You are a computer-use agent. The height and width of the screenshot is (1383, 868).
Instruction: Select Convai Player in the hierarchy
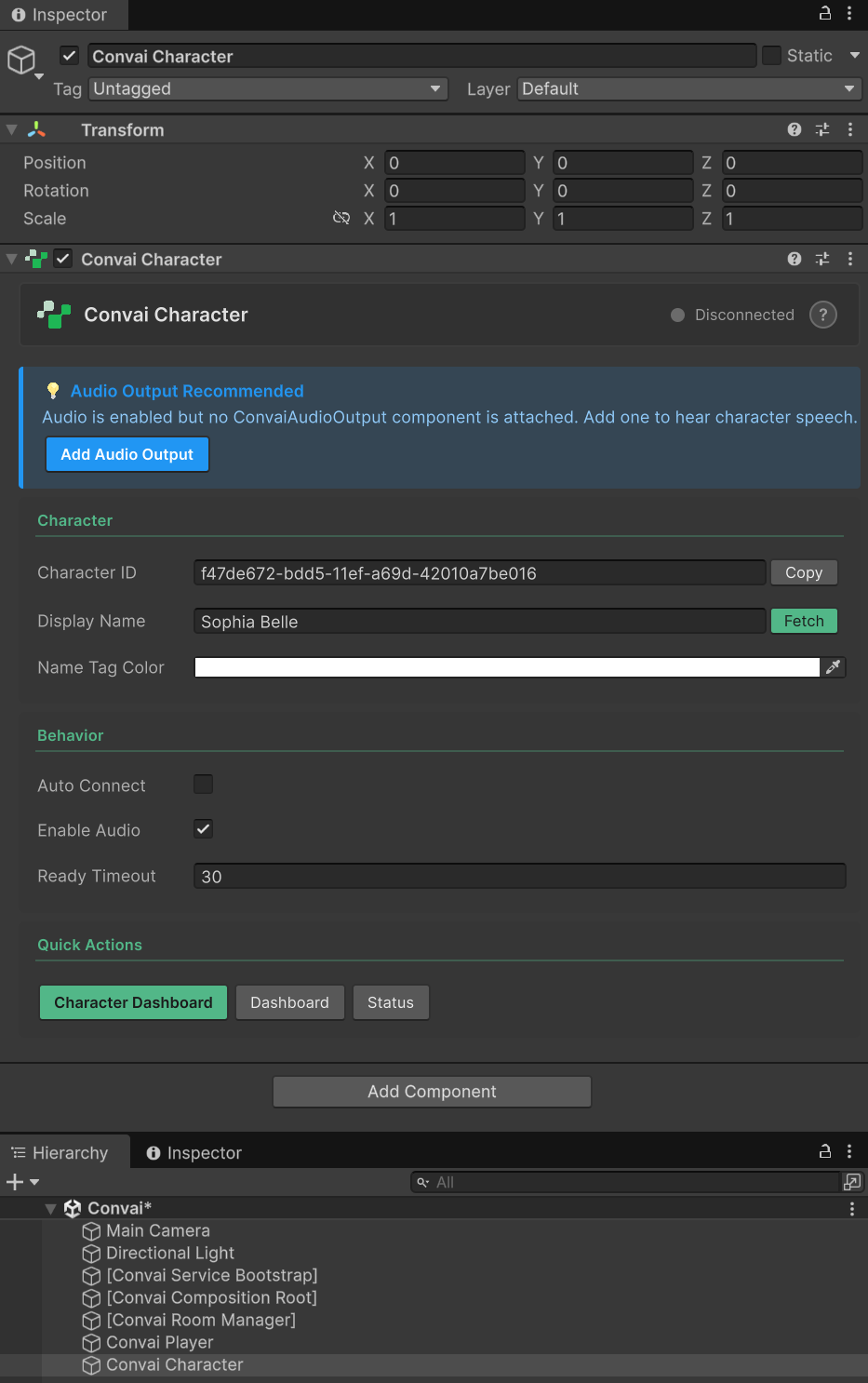click(x=159, y=1342)
